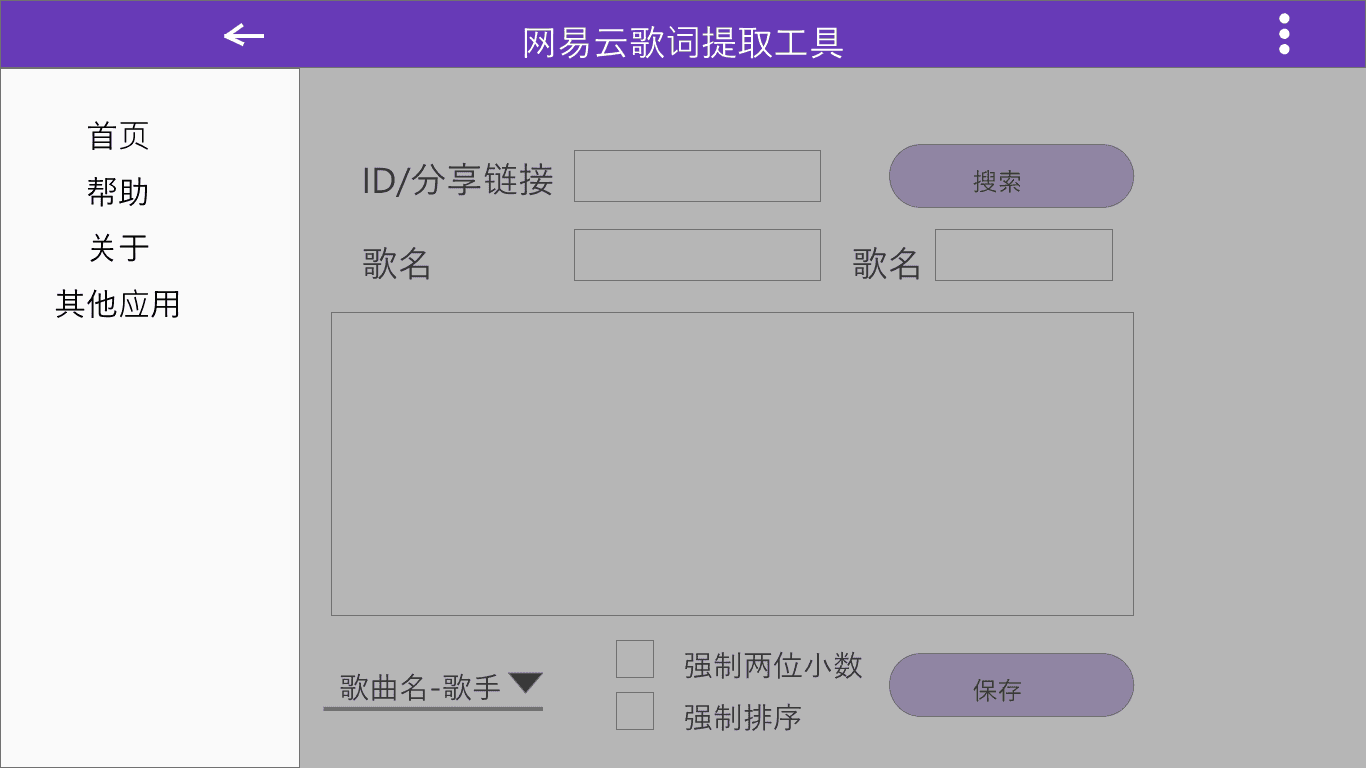Image resolution: width=1366 pixels, height=768 pixels.
Task: Click the 强制两位小数 text label
Action: click(773, 665)
